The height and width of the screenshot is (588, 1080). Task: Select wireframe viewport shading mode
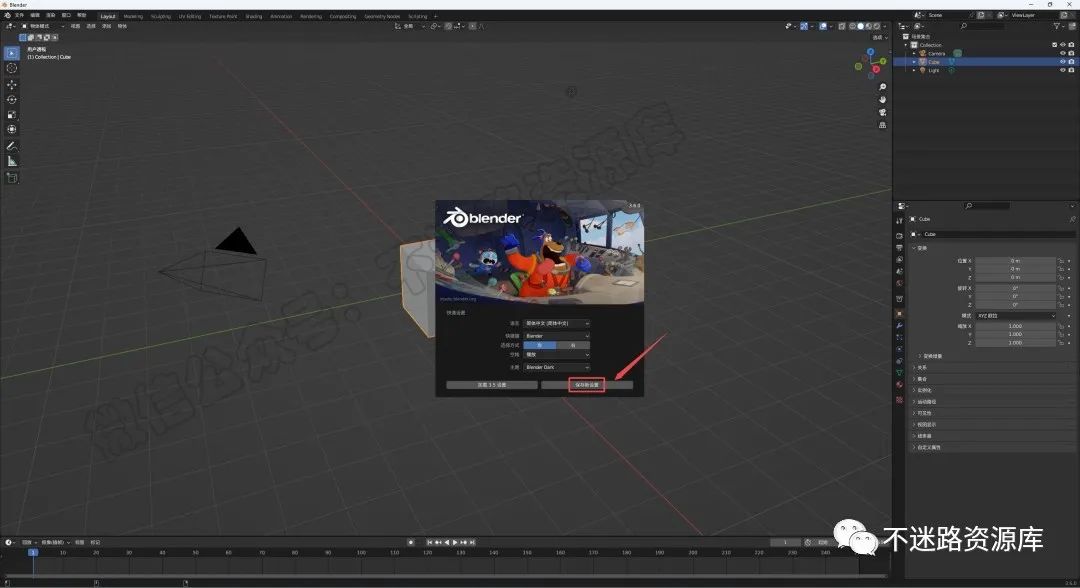[x=852, y=26]
